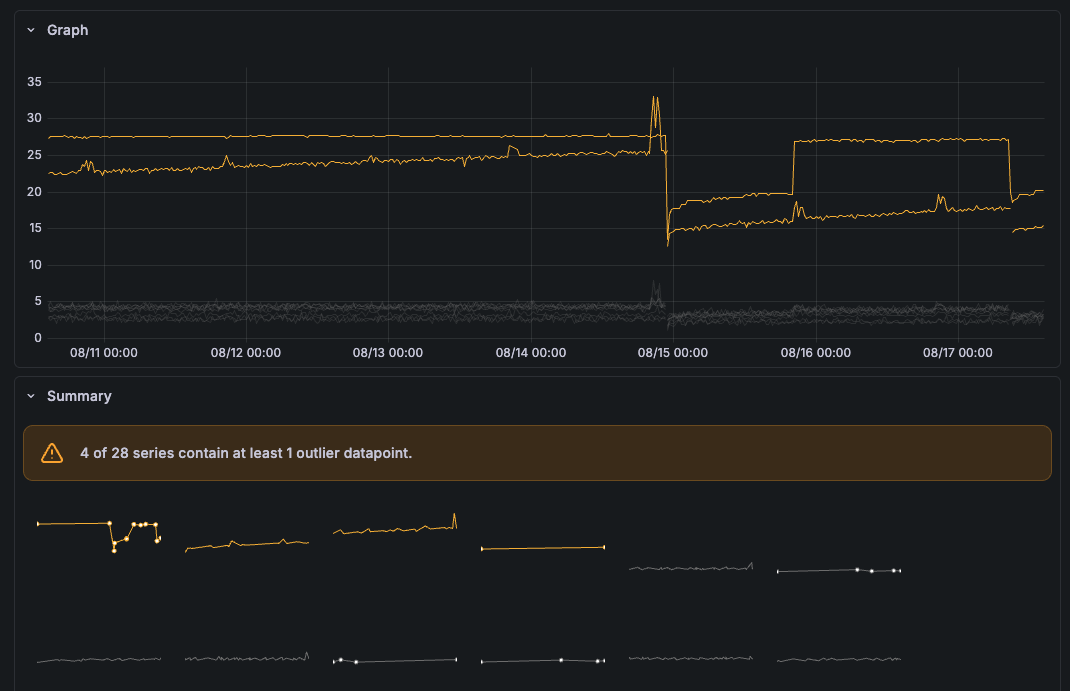Select x-axis label 08/16 00:00
1070x691 pixels.
click(815, 353)
